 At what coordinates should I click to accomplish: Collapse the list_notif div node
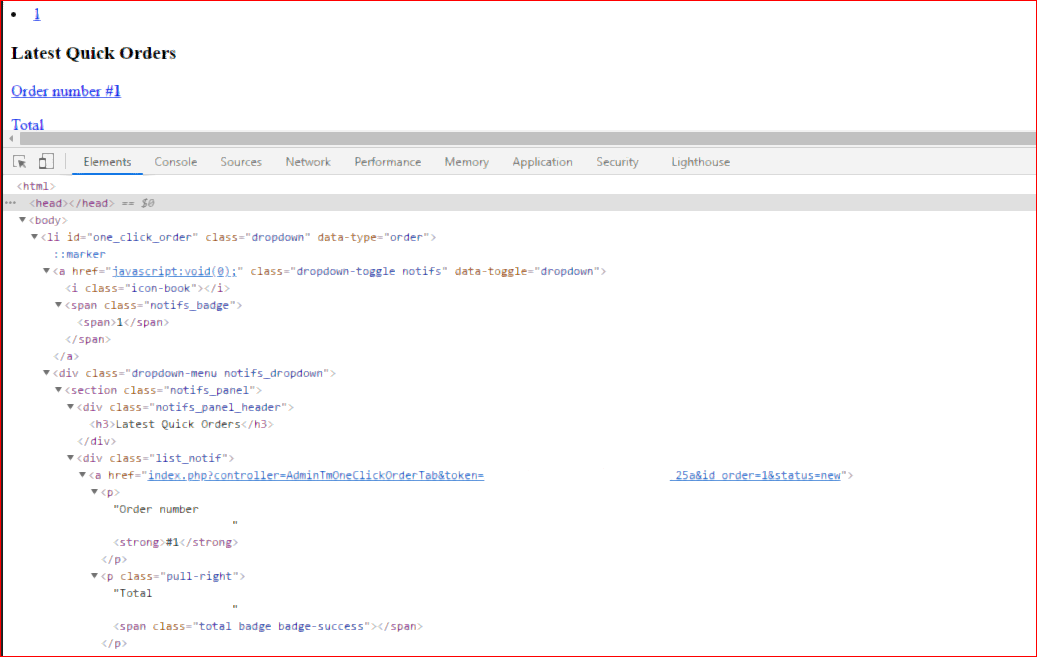coord(70,458)
